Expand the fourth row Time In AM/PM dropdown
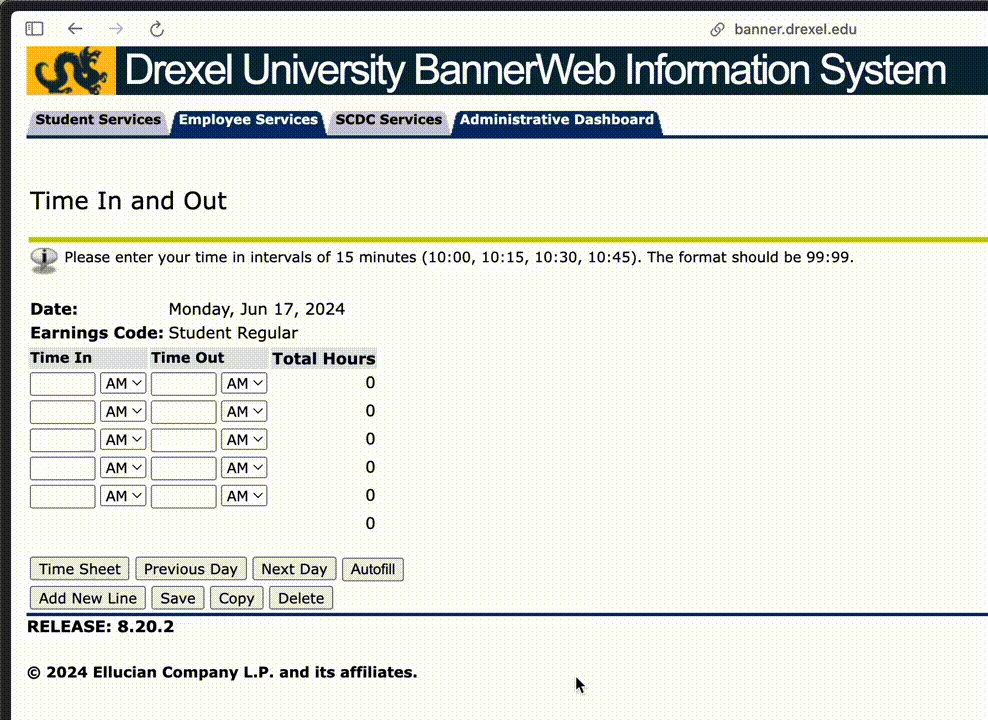The width and height of the screenshot is (988, 720). pos(123,468)
